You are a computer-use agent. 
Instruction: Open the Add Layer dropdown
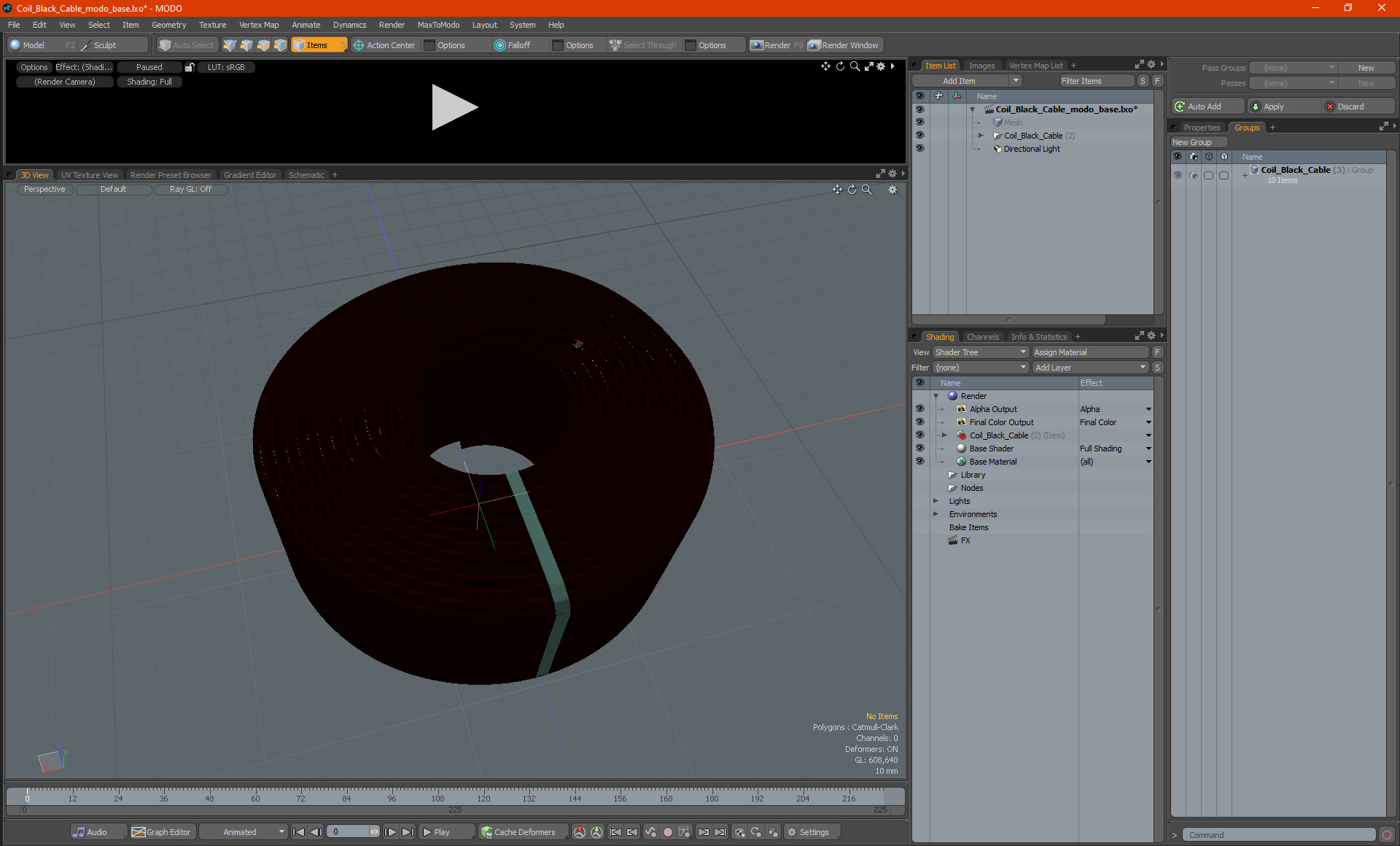tap(1089, 368)
